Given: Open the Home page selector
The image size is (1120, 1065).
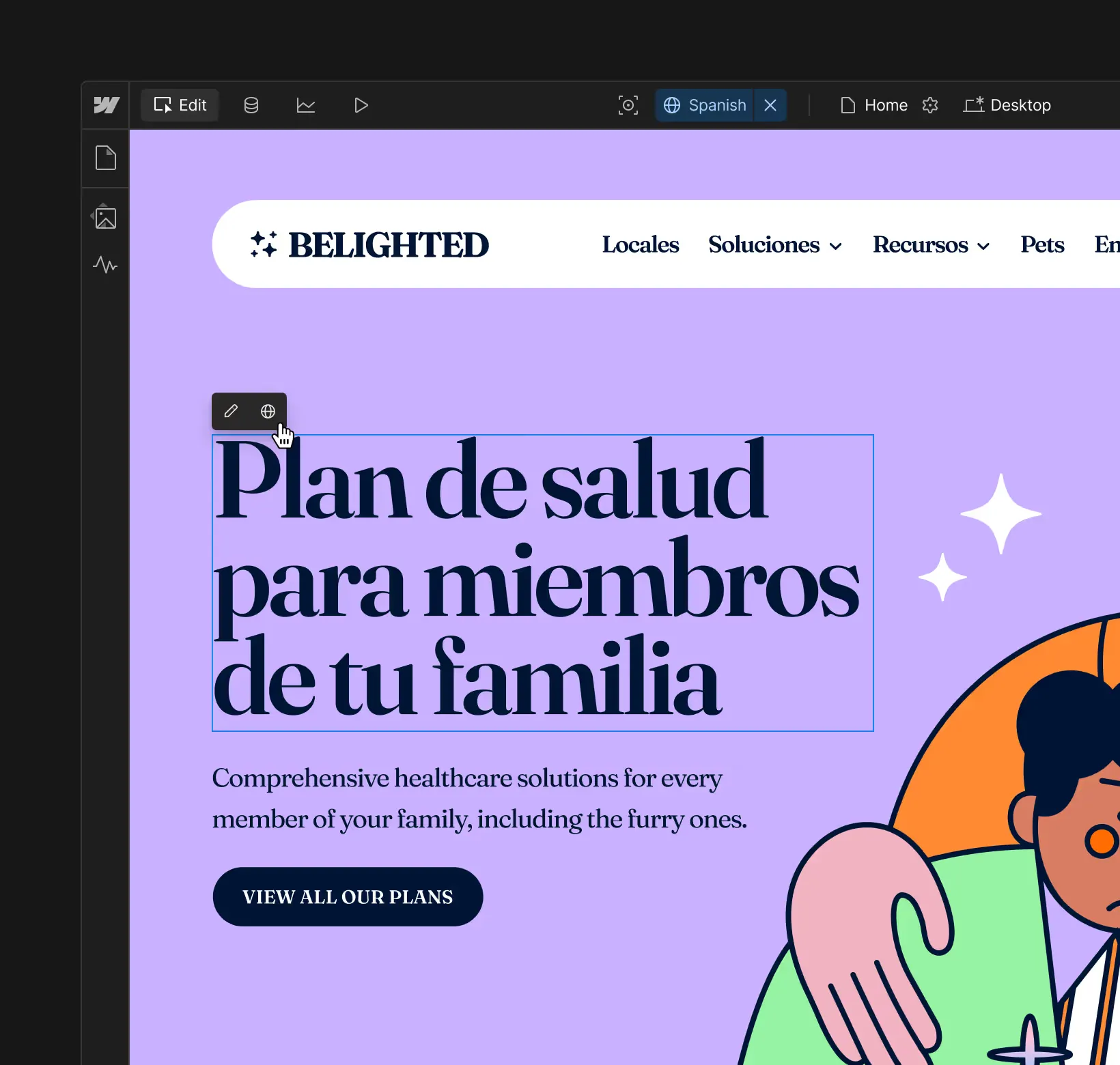Looking at the screenshot, I should [874, 104].
